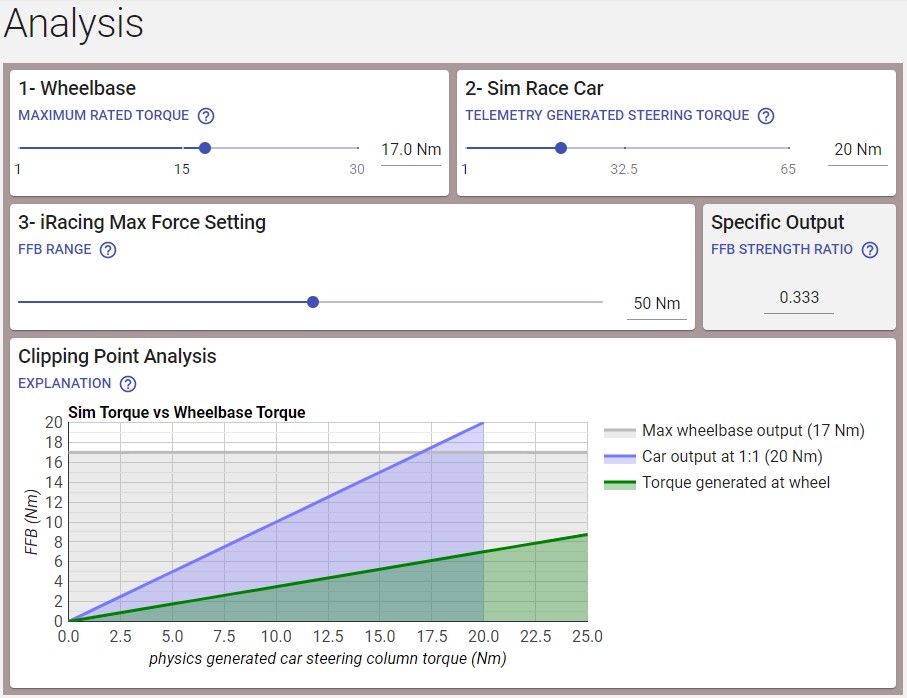Click the 30 tick label under wheelbase slider
907x698 pixels.
click(x=357, y=169)
